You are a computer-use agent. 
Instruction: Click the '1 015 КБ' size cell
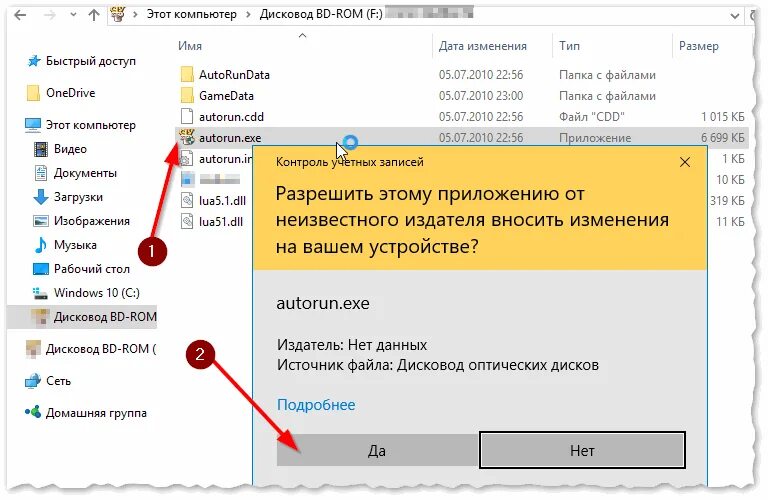tap(722, 117)
